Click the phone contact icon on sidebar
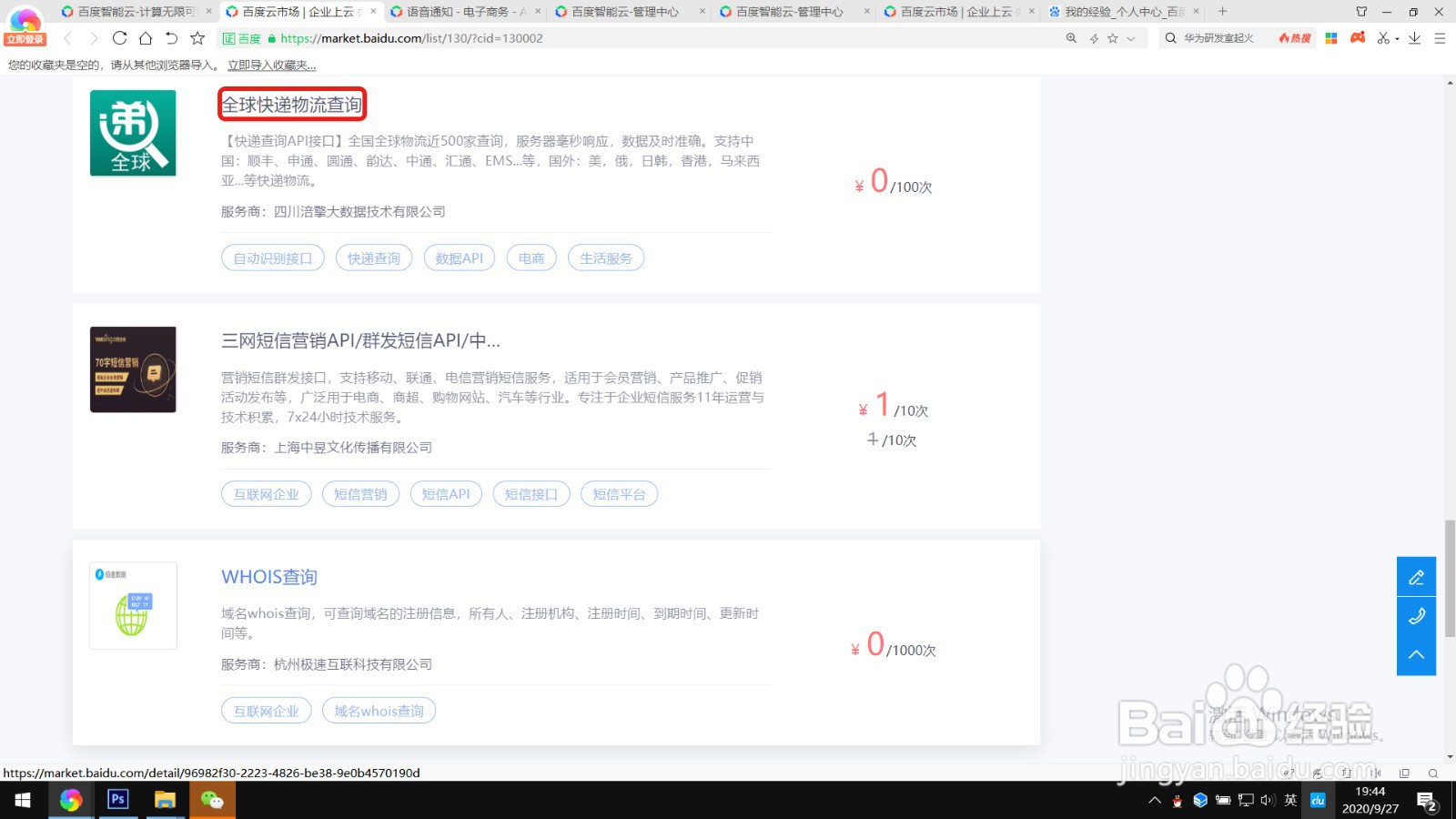Screen dimensions: 1456x819 click(1416, 616)
